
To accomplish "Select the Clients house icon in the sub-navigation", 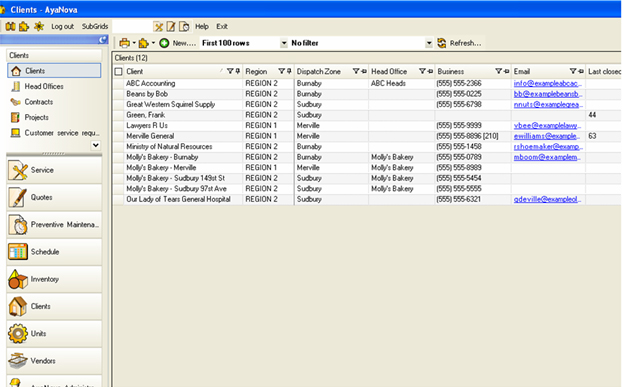I will click(x=16, y=71).
